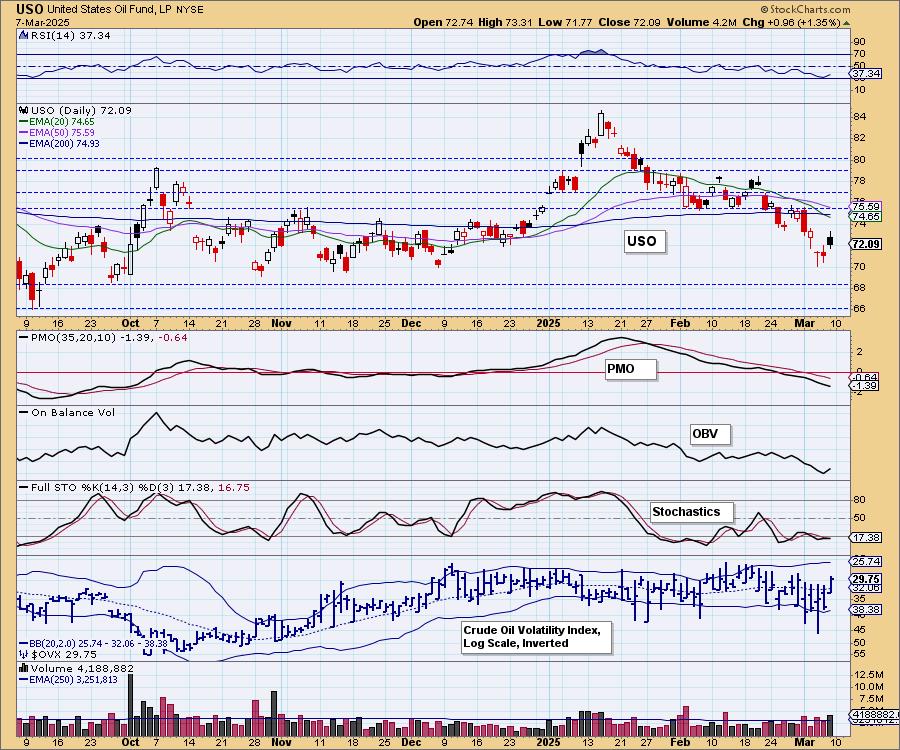Open the StockCharts.com copyright link
Image resolution: width=900 pixels, height=750 pixels.
click(805, 9)
